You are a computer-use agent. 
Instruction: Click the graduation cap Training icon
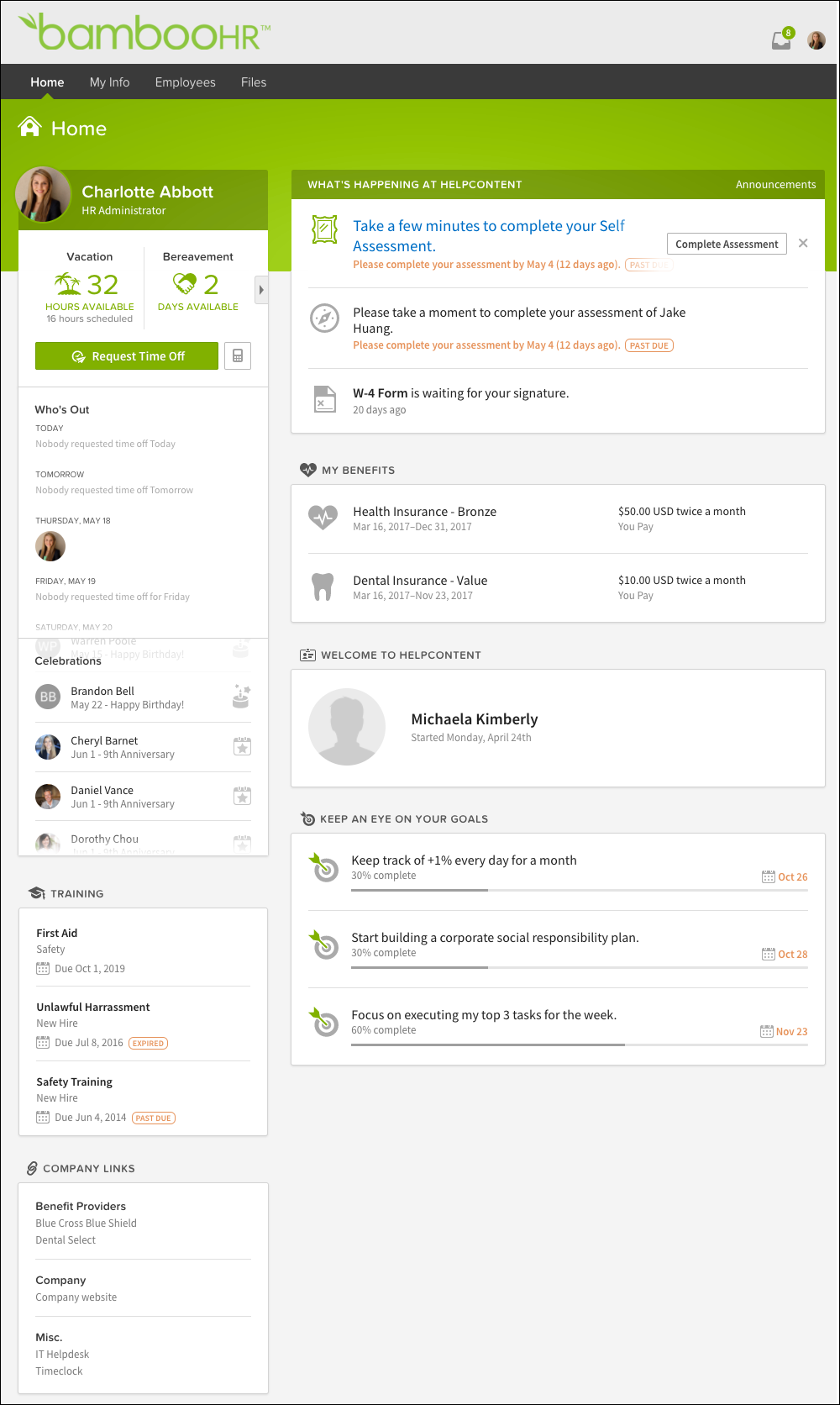point(38,892)
